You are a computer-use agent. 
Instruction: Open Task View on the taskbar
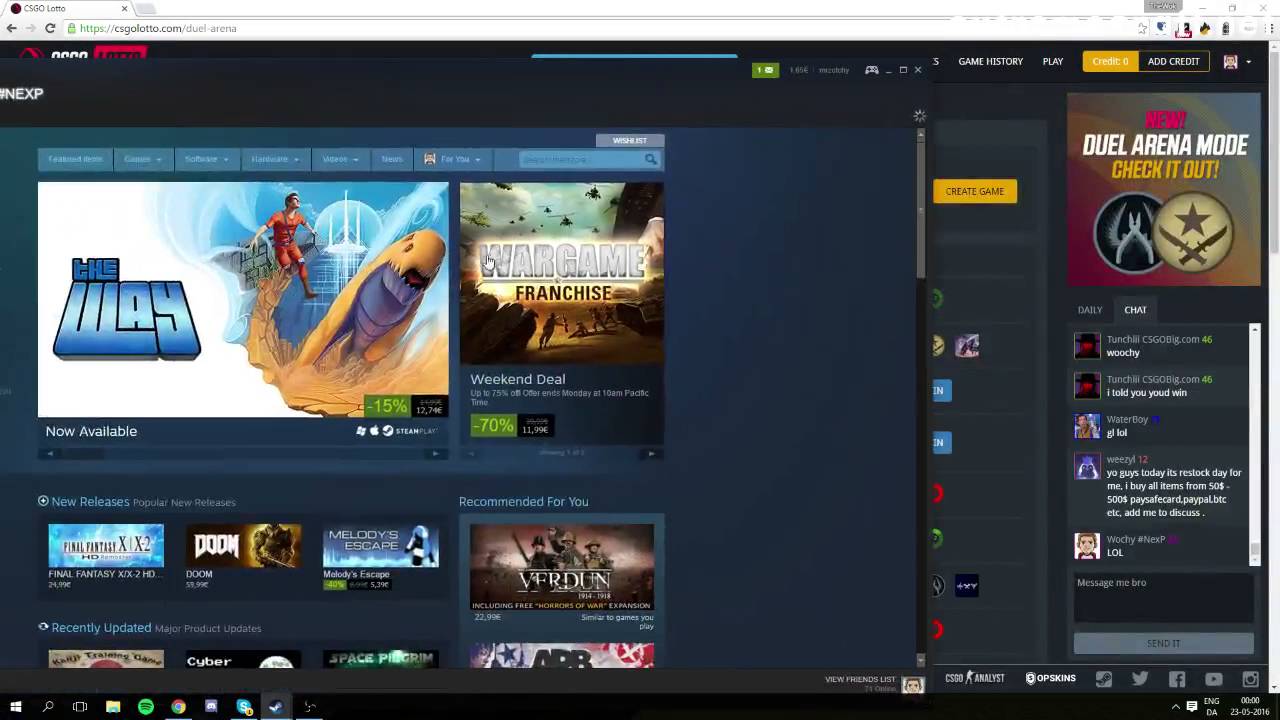point(80,707)
